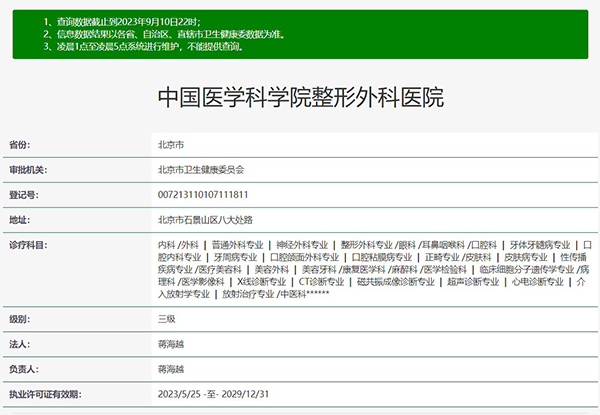Select the 地址 label
The height and width of the screenshot is (415, 600).
tap(20, 220)
